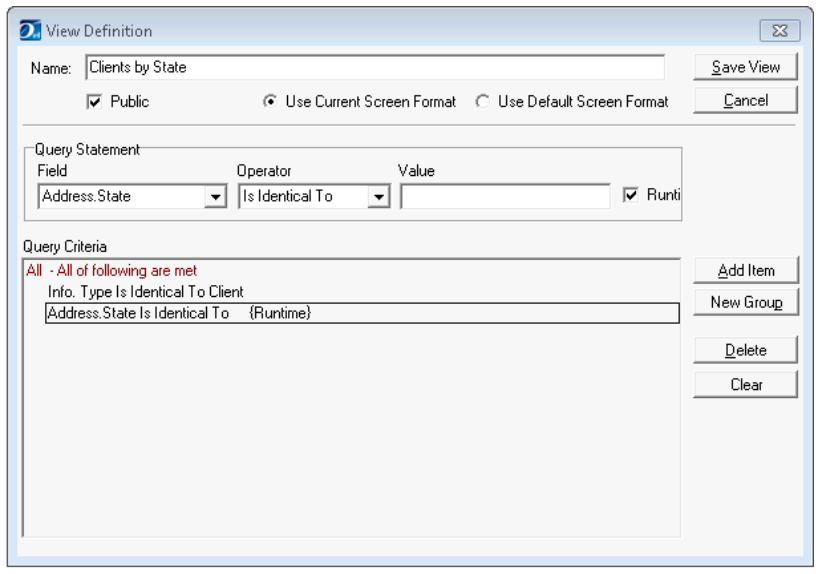The height and width of the screenshot is (574, 820).
Task: Toggle the Runtime checkbox
Action: click(x=631, y=196)
